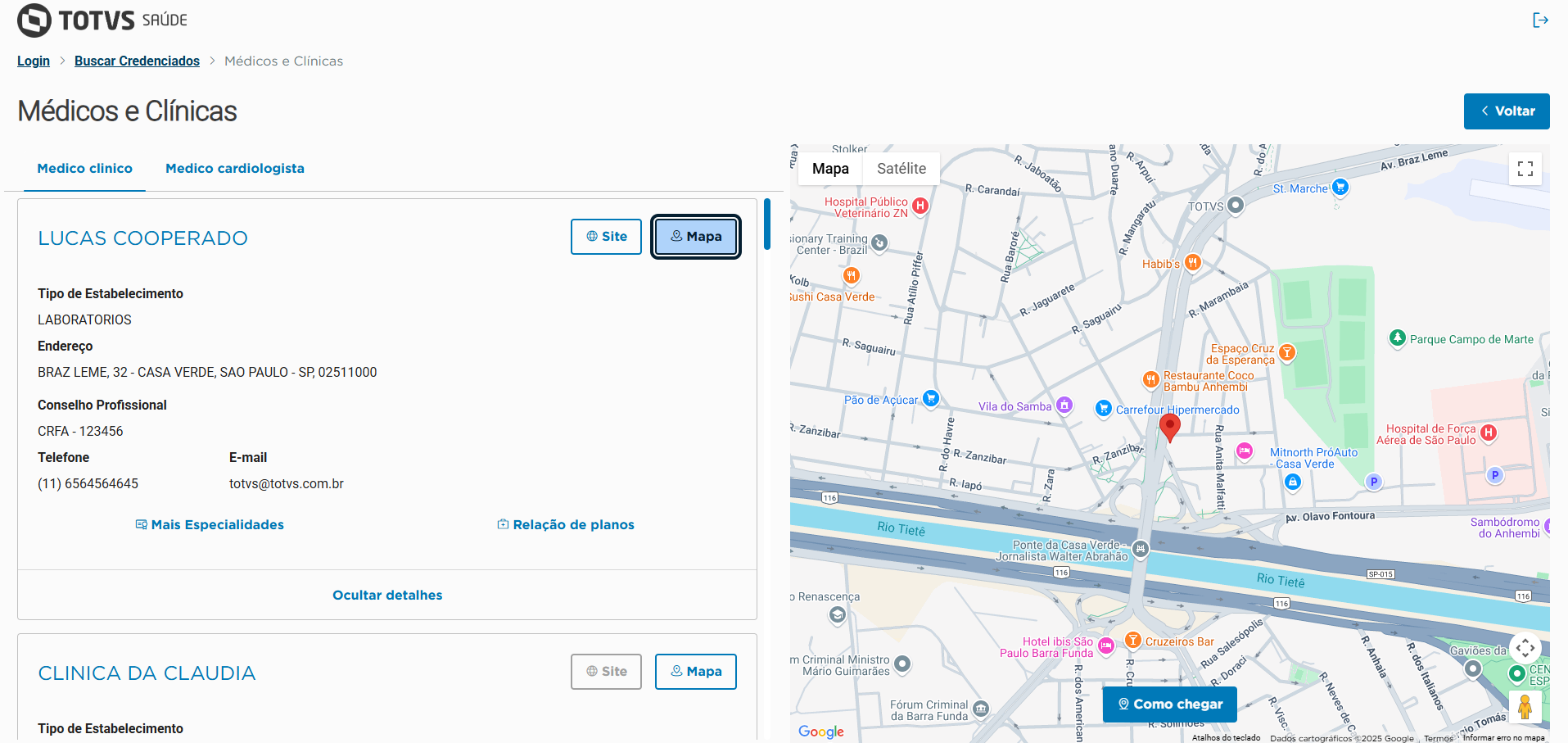Click the address BRAZ LEME, 32 text
The width and height of the screenshot is (1568, 743).
[207, 373]
